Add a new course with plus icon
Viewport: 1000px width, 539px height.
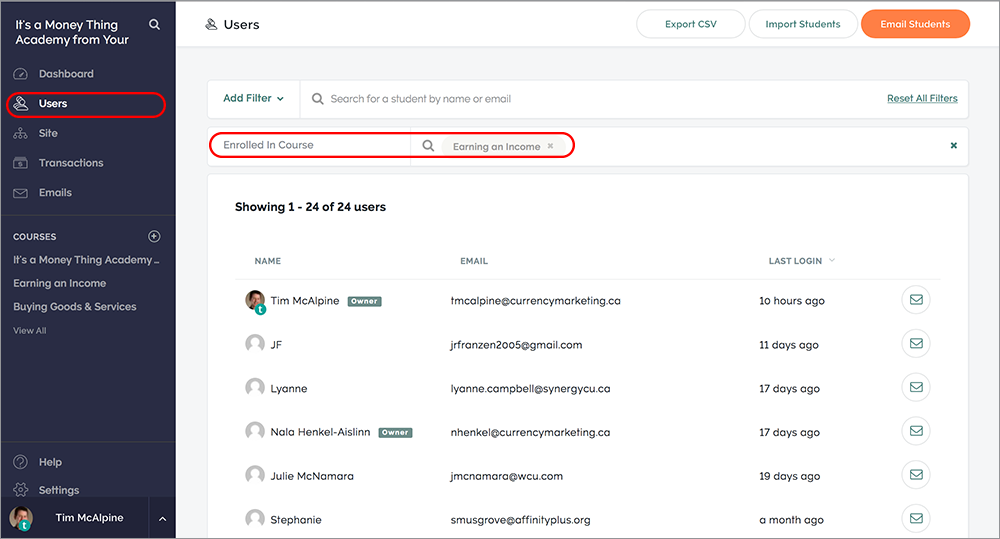tap(154, 237)
